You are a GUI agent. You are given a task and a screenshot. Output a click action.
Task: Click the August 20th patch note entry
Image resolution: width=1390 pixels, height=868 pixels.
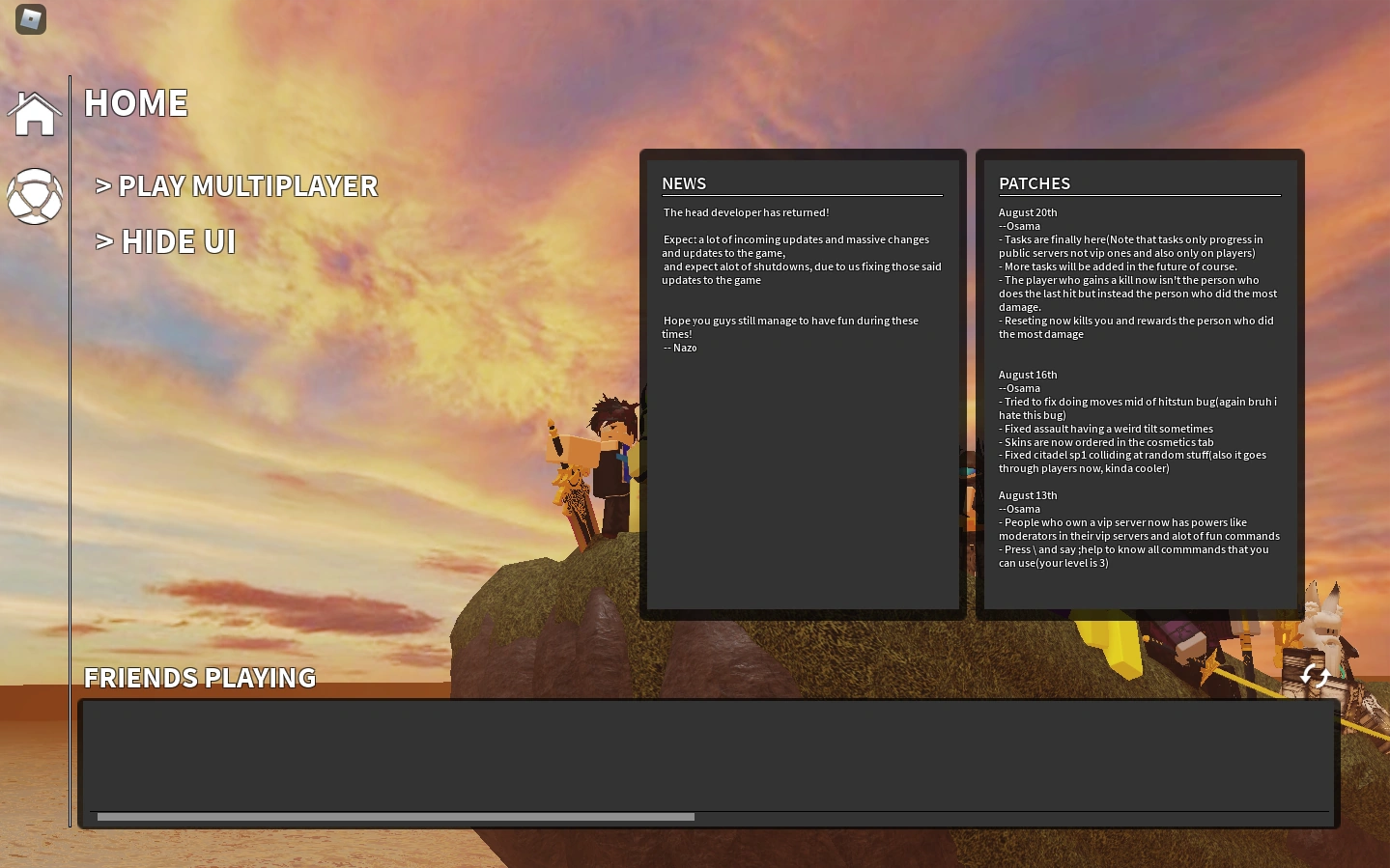[x=1027, y=212]
